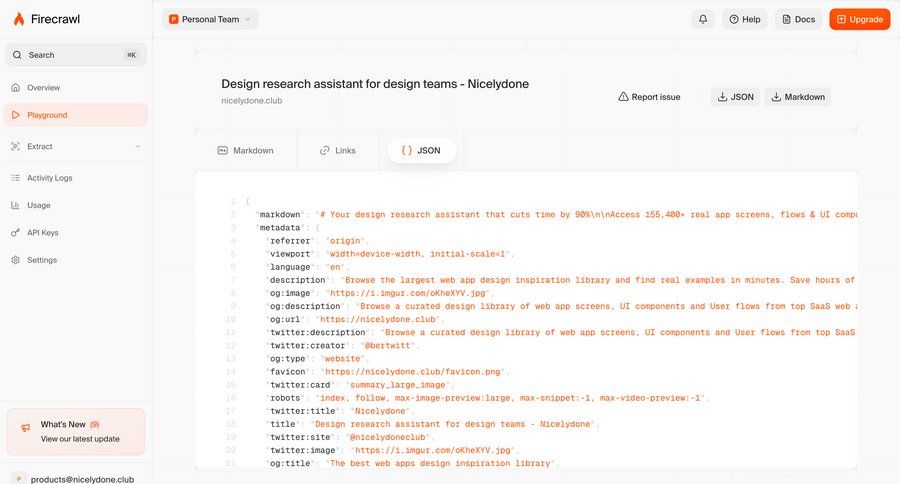
Task: Click the What's New megaphone icon
Action: (25, 428)
